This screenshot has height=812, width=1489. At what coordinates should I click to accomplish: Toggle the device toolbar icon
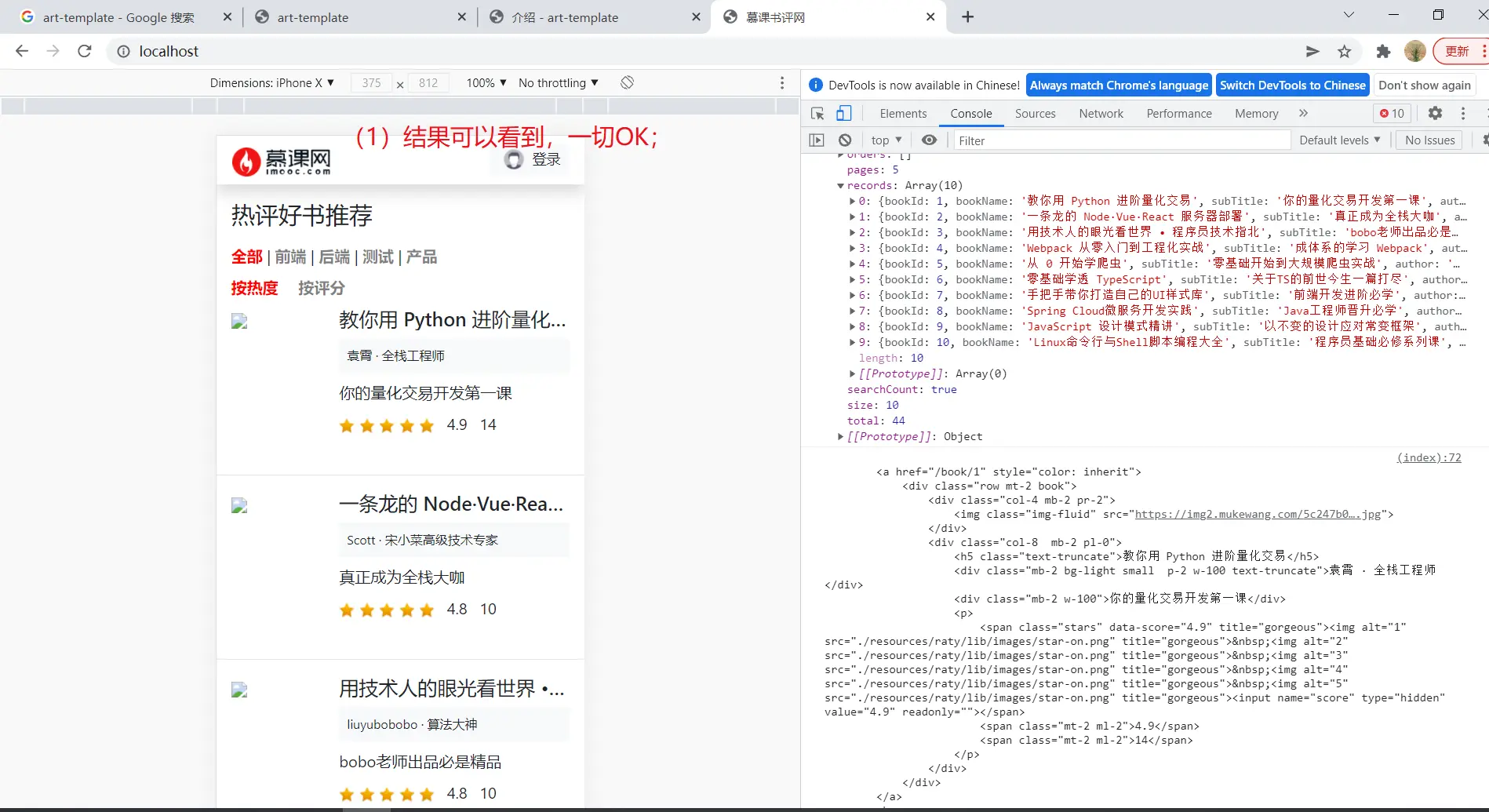843,114
